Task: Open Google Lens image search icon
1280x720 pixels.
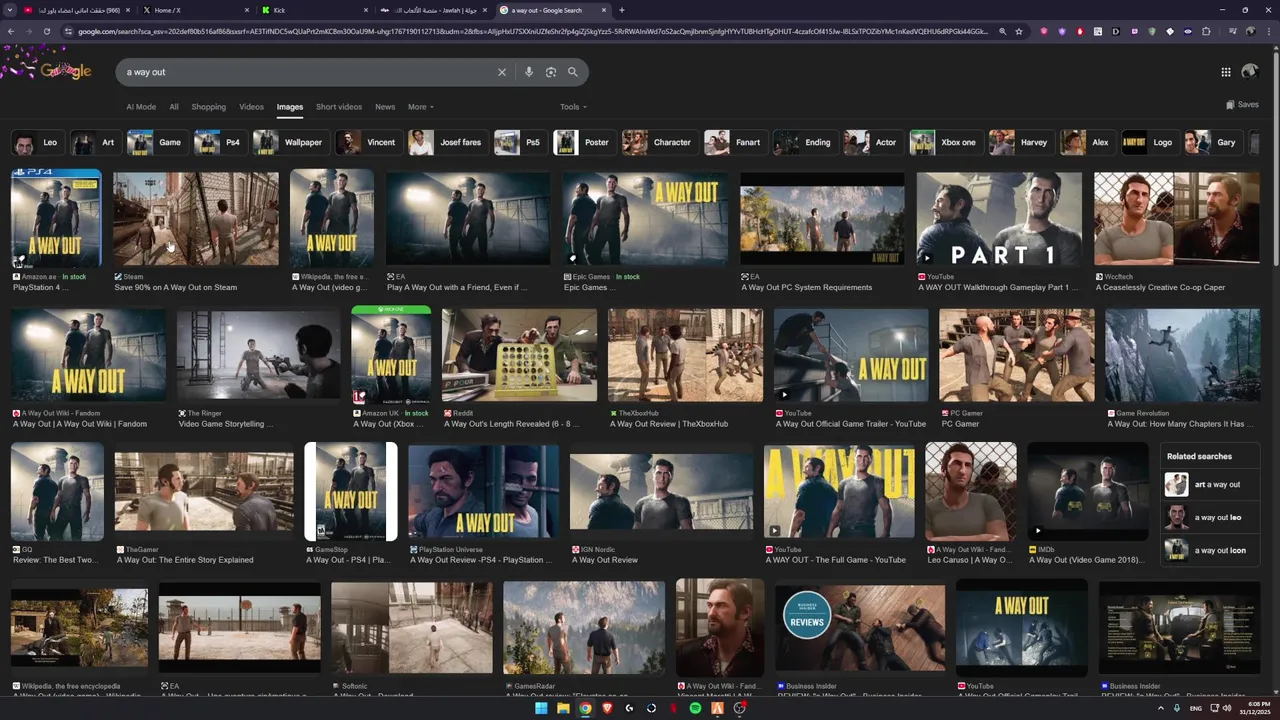Action: [x=551, y=72]
